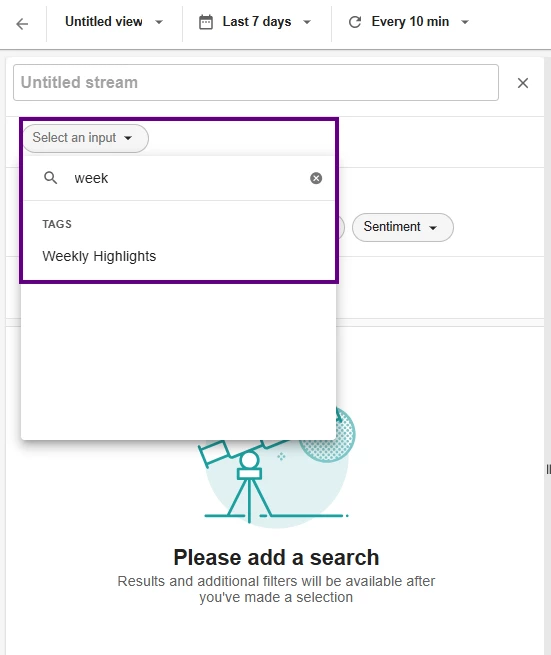Open the Every 10 min refresh dropdown
551x655 pixels.
(x=409, y=22)
